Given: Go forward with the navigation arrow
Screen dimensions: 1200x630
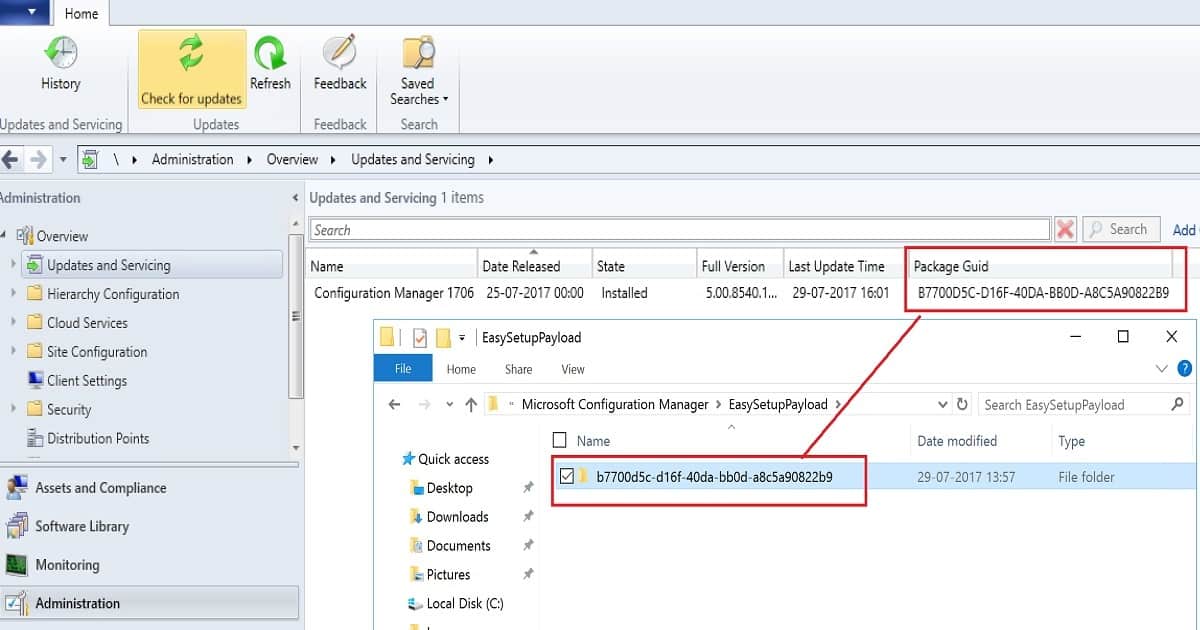Looking at the screenshot, I should point(38,159).
